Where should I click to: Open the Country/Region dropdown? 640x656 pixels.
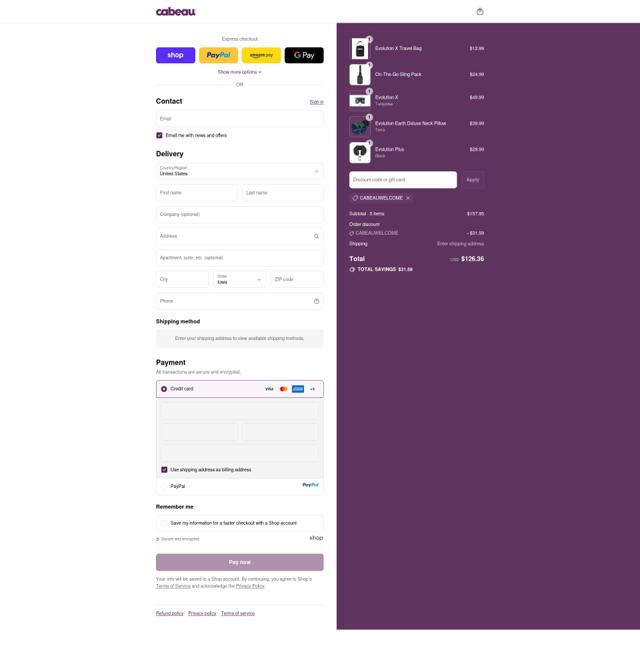(240, 171)
